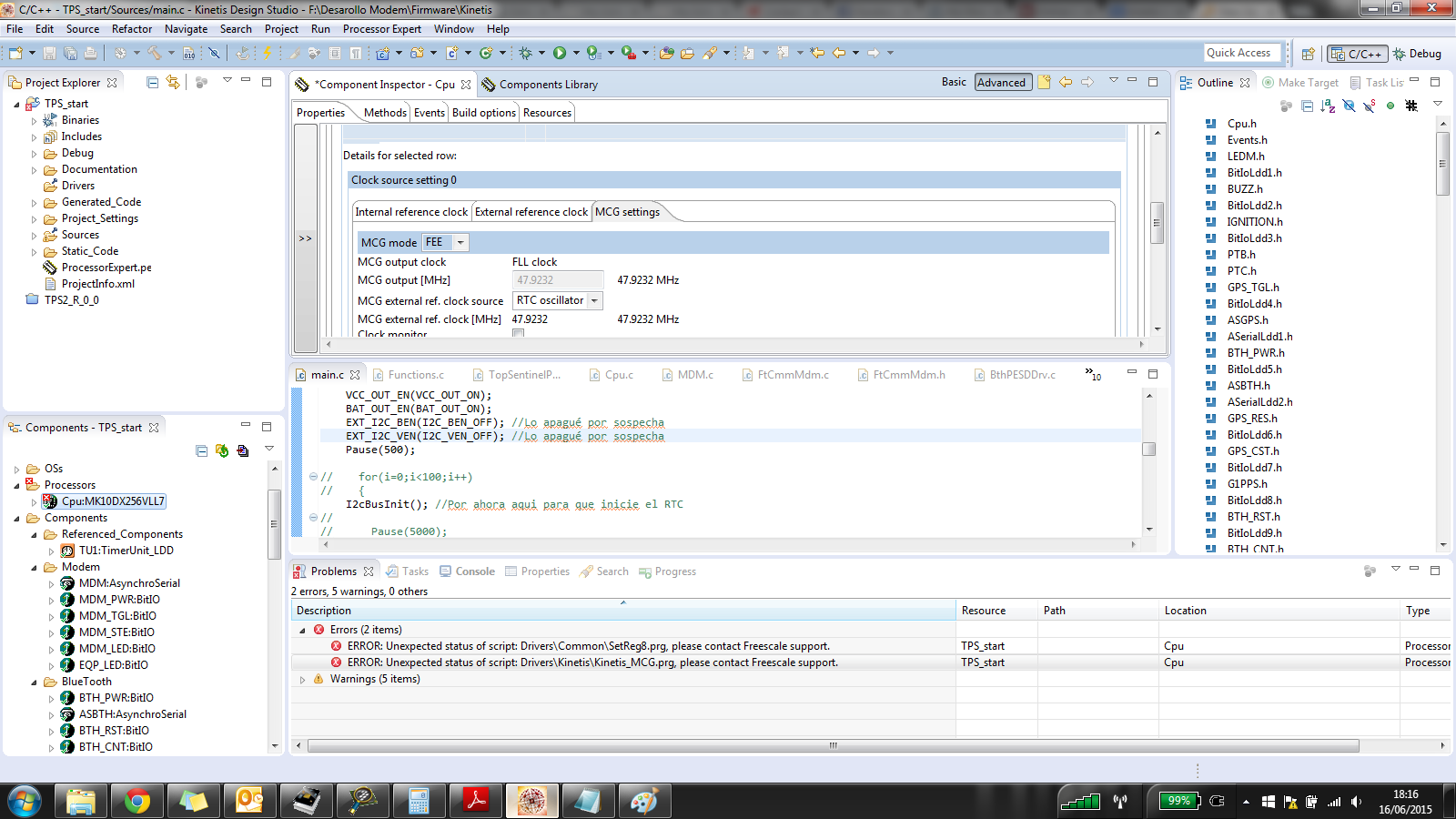Image resolution: width=1456 pixels, height=819 pixels.
Task: Select the External reference clock tab
Action: [531, 212]
